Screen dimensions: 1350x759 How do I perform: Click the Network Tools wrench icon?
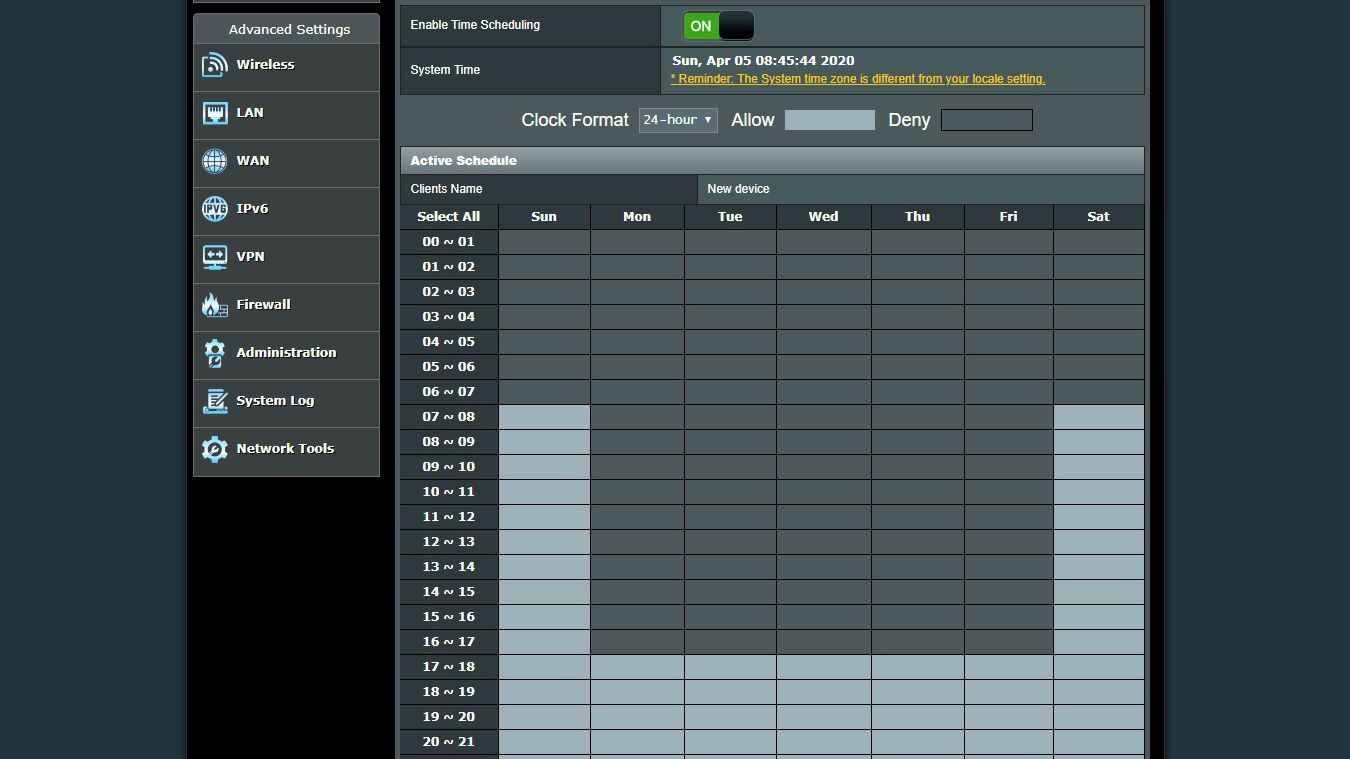coord(214,449)
